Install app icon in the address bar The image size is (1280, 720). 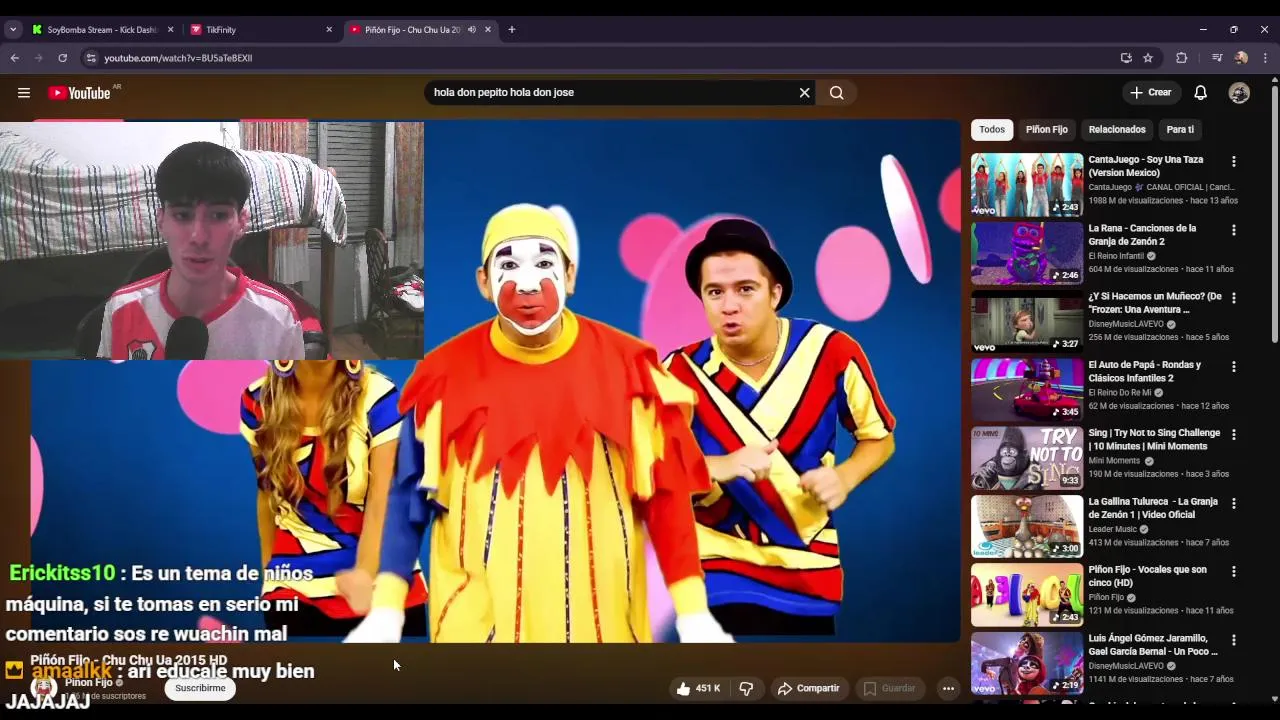[1126, 58]
